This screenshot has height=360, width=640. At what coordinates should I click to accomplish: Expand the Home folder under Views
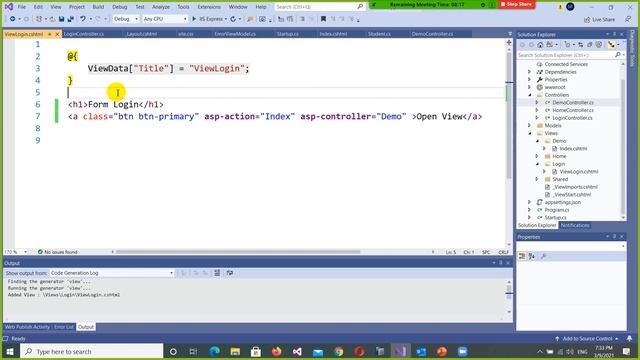tap(537, 156)
